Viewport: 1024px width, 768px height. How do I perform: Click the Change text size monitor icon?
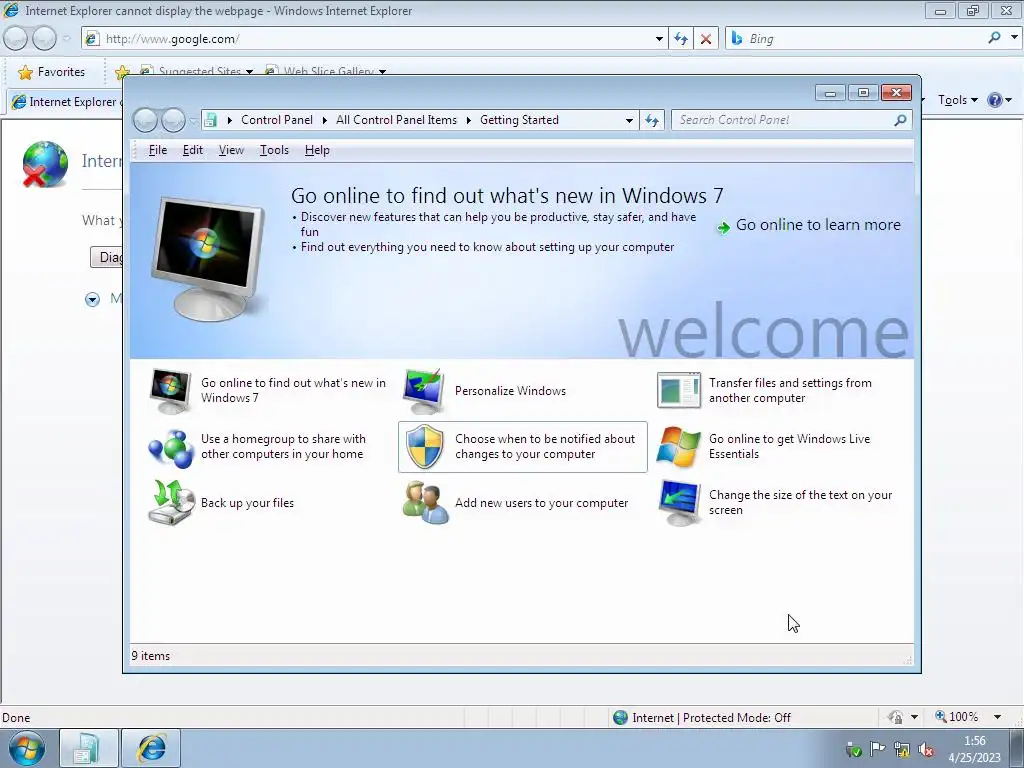tap(679, 503)
